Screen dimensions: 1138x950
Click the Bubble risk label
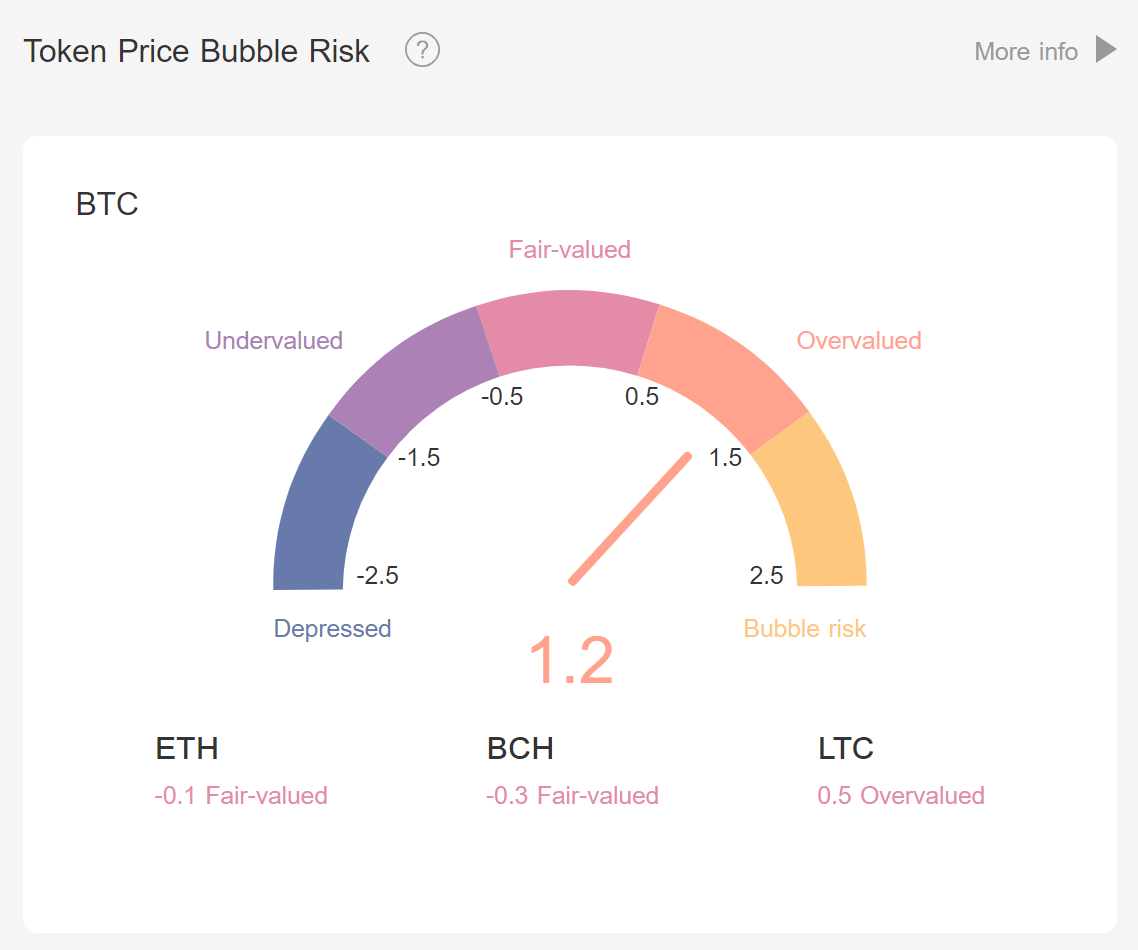point(805,628)
